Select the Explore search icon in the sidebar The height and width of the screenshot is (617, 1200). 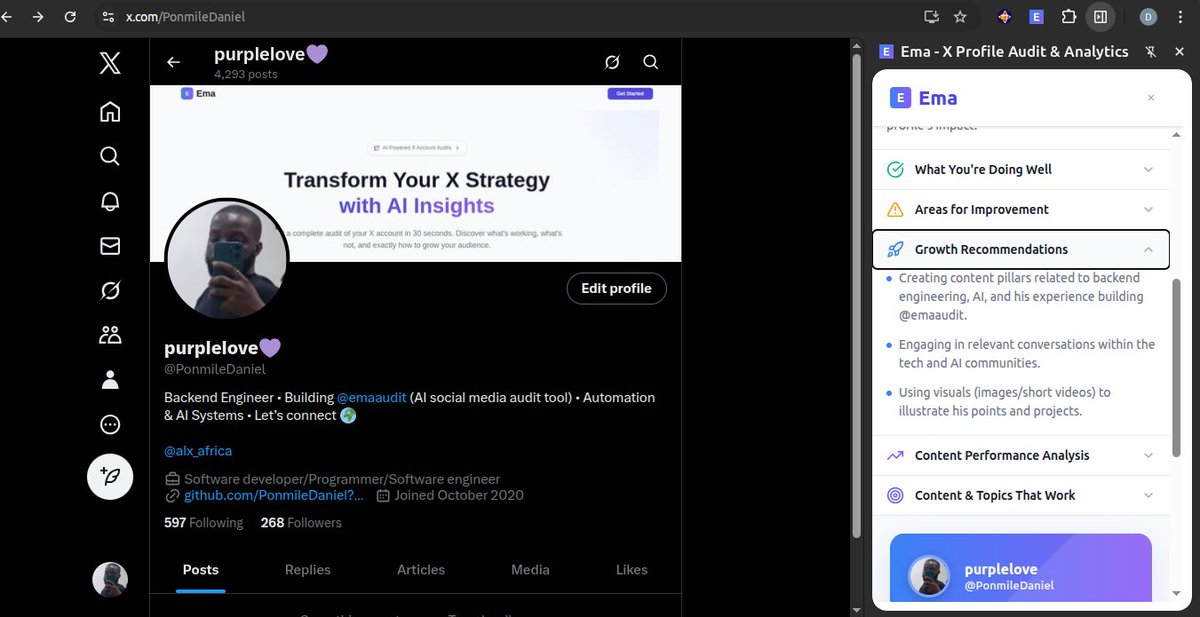[x=110, y=156]
